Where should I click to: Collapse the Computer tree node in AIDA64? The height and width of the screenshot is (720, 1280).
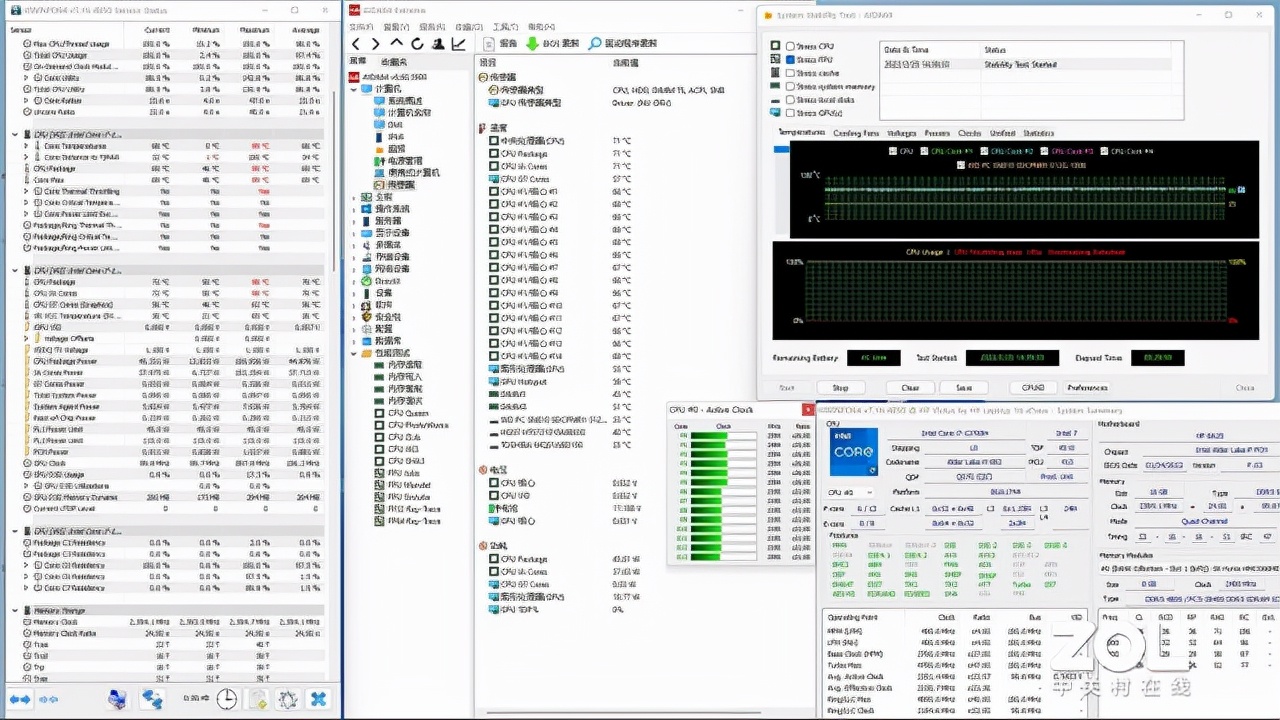(354, 89)
